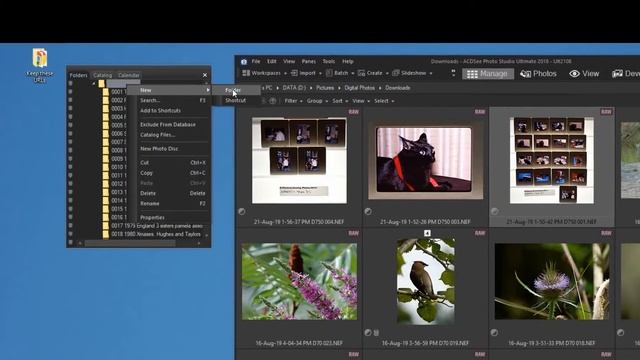Screen dimensions: 640x360
Task: Click RAW badge on black cat thumbnail
Action: [480, 111]
